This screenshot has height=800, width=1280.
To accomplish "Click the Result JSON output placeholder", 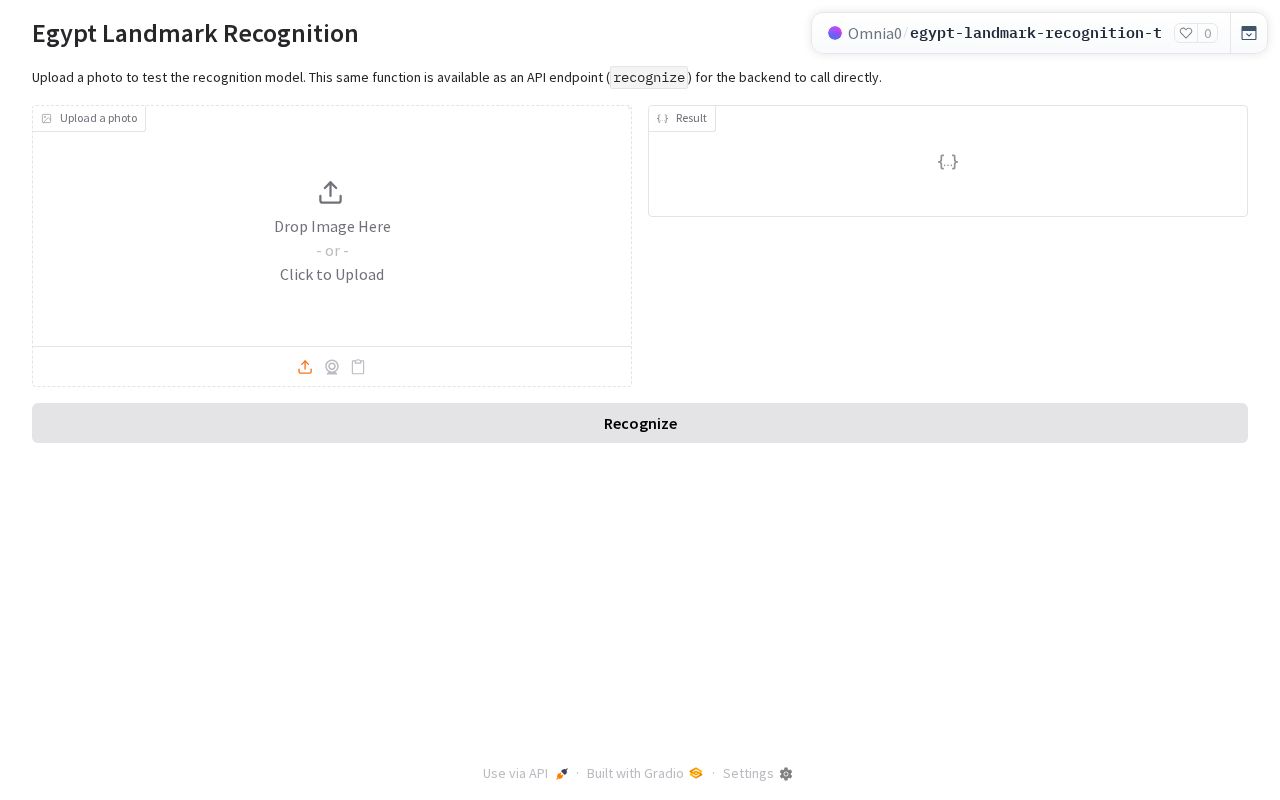I will [x=948, y=161].
